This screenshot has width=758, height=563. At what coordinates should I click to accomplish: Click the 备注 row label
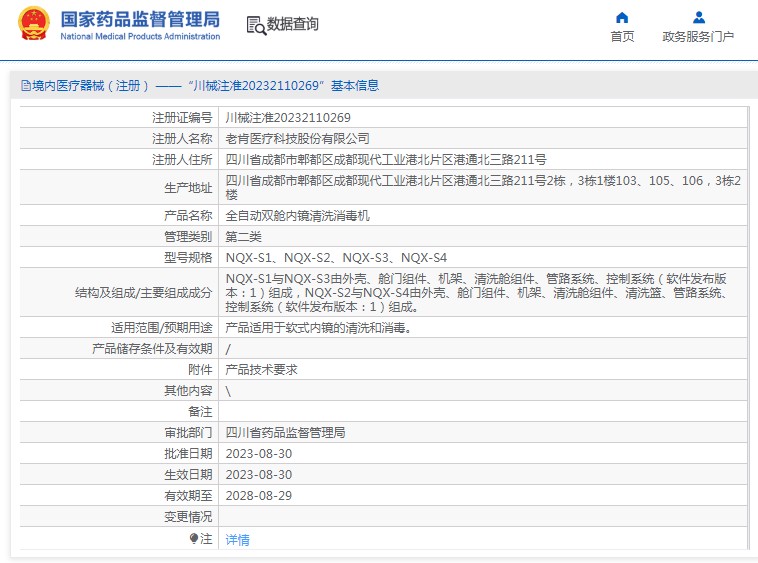click(x=200, y=412)
